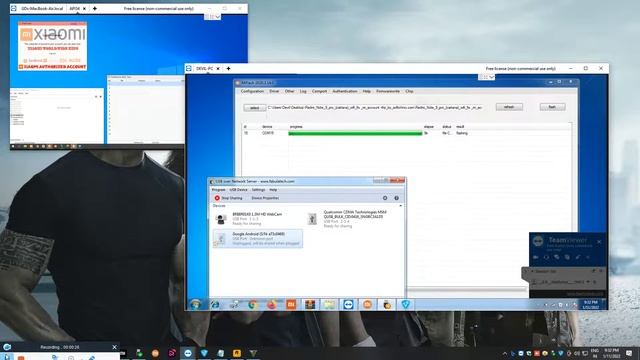Click the yellow app icon in host taskbar

237,353
